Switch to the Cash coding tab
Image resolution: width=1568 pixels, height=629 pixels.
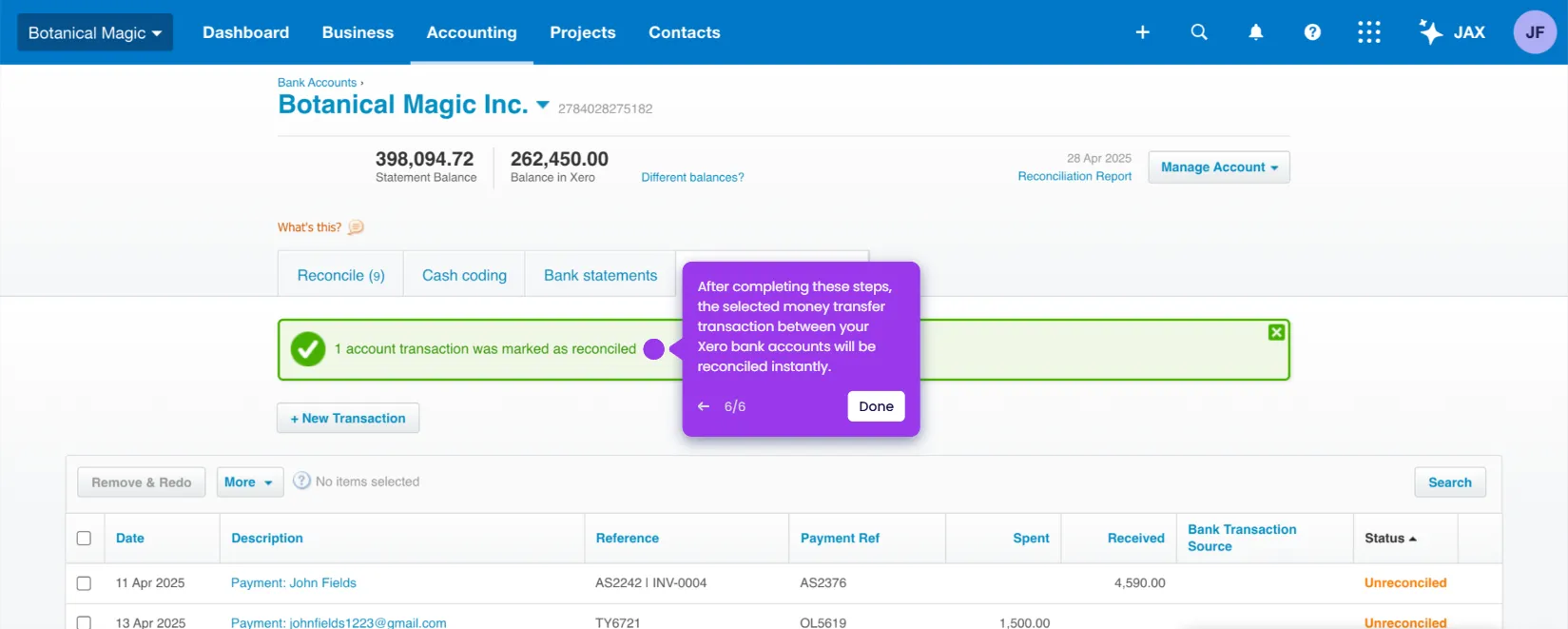click(x=464, y=275)
